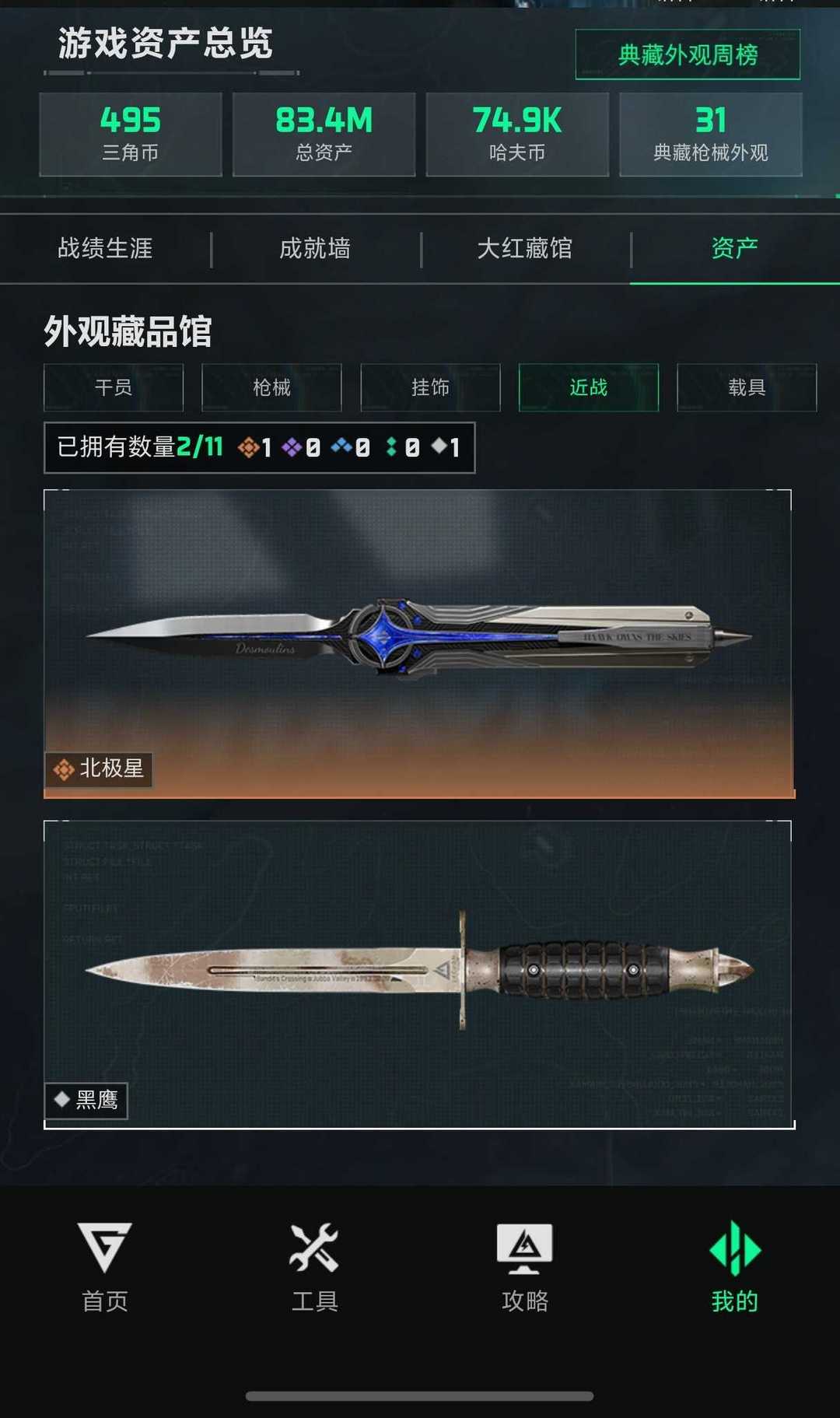Open the 典藏外观周榜 button

pos(688,54)
